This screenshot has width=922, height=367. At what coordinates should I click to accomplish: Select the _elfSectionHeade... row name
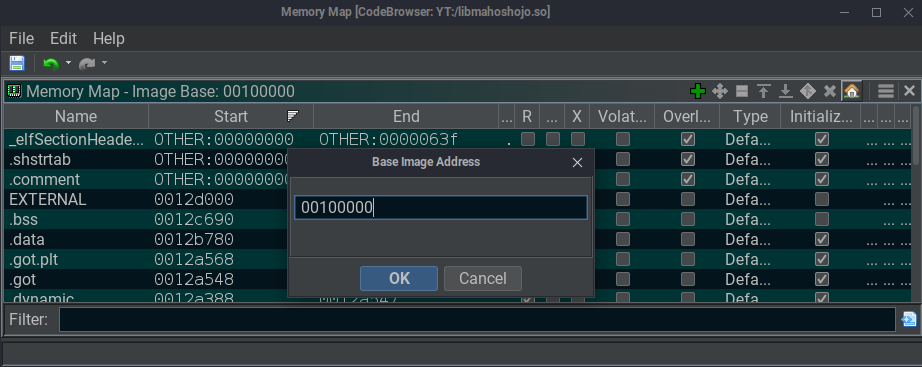click(76, 139)
